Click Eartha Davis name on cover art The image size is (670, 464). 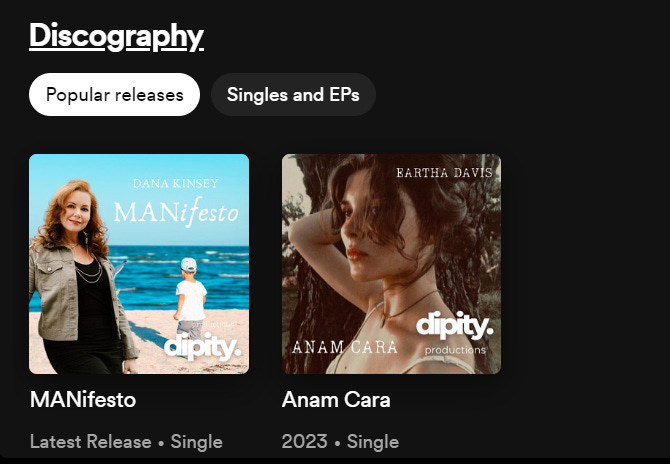point(444,173)
